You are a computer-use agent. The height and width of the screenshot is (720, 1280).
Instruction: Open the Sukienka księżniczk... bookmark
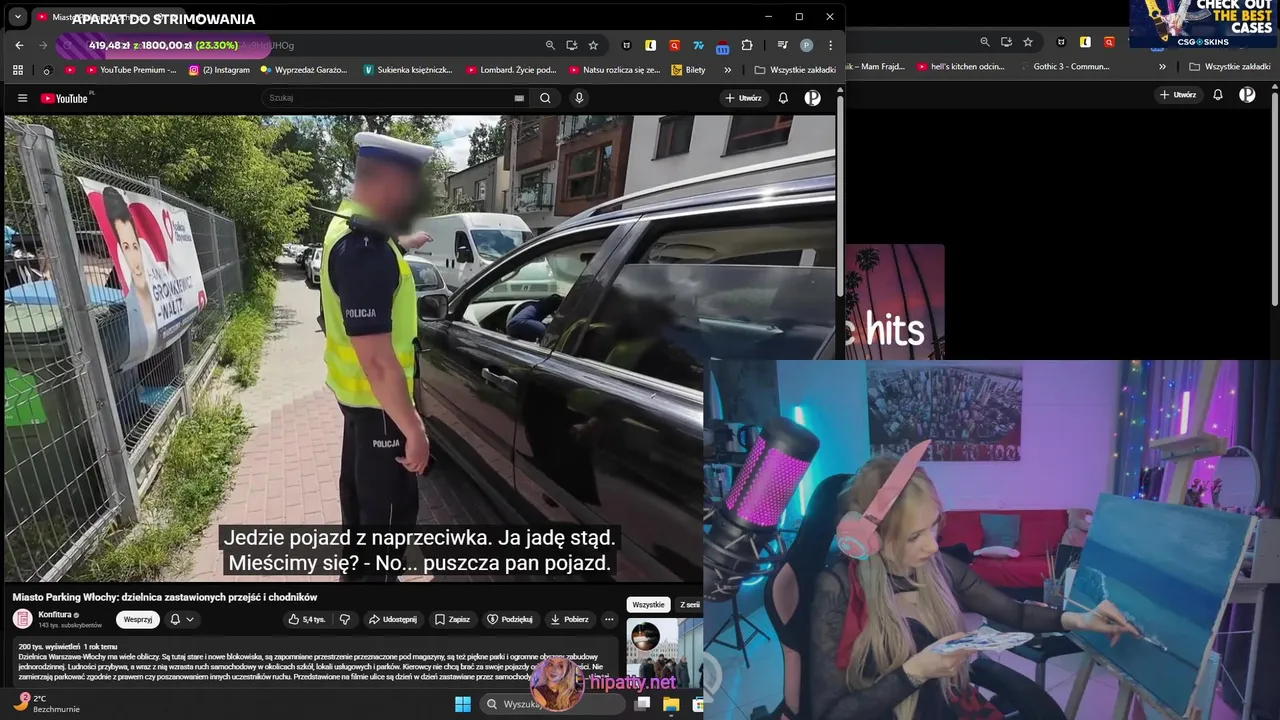(408, 70)
